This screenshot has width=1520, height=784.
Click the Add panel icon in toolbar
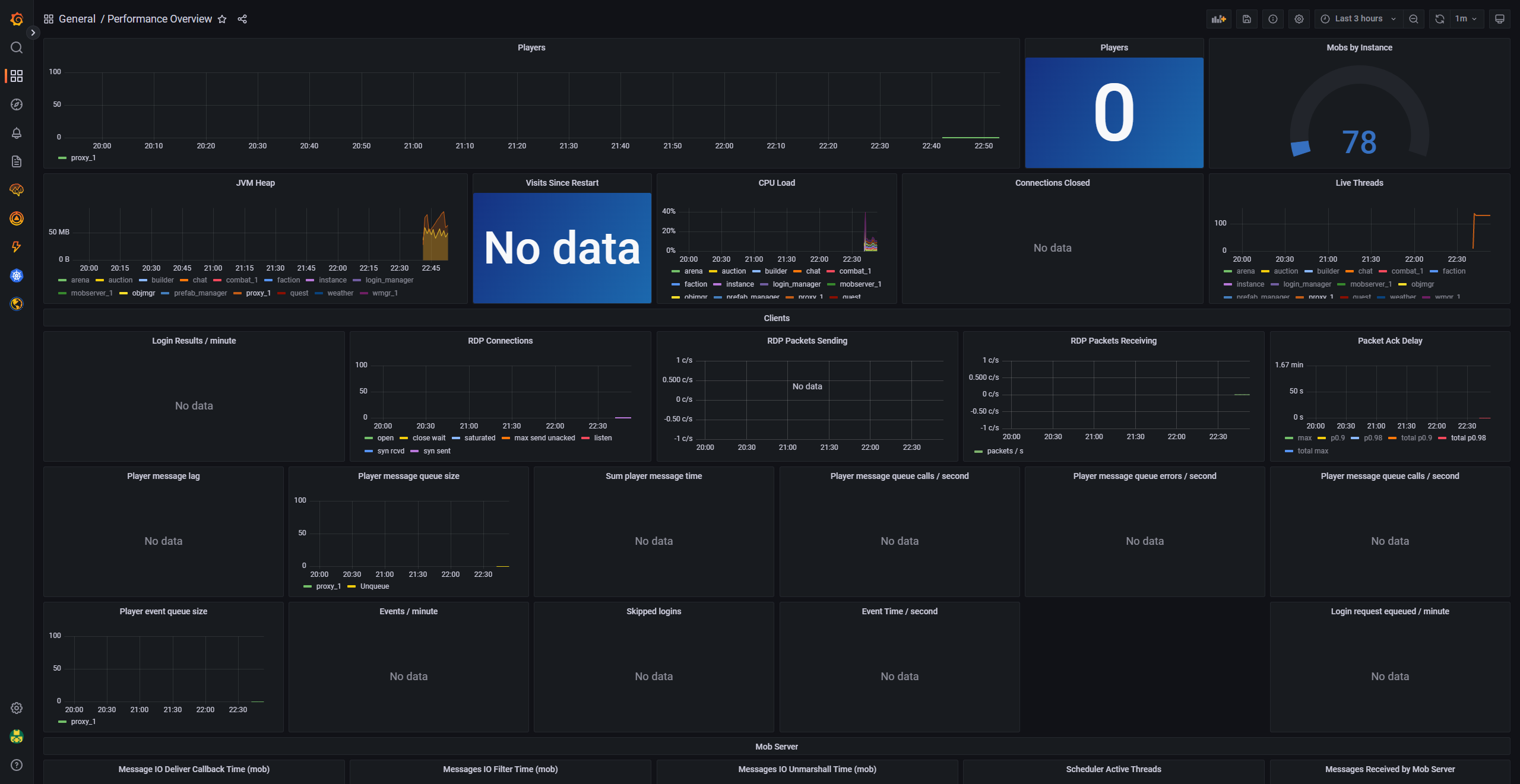1218,19
